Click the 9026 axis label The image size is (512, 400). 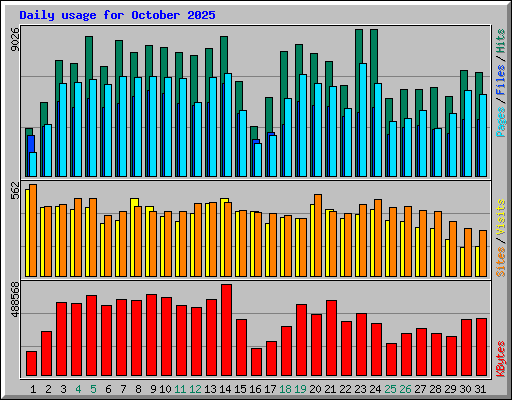[15, 40]
